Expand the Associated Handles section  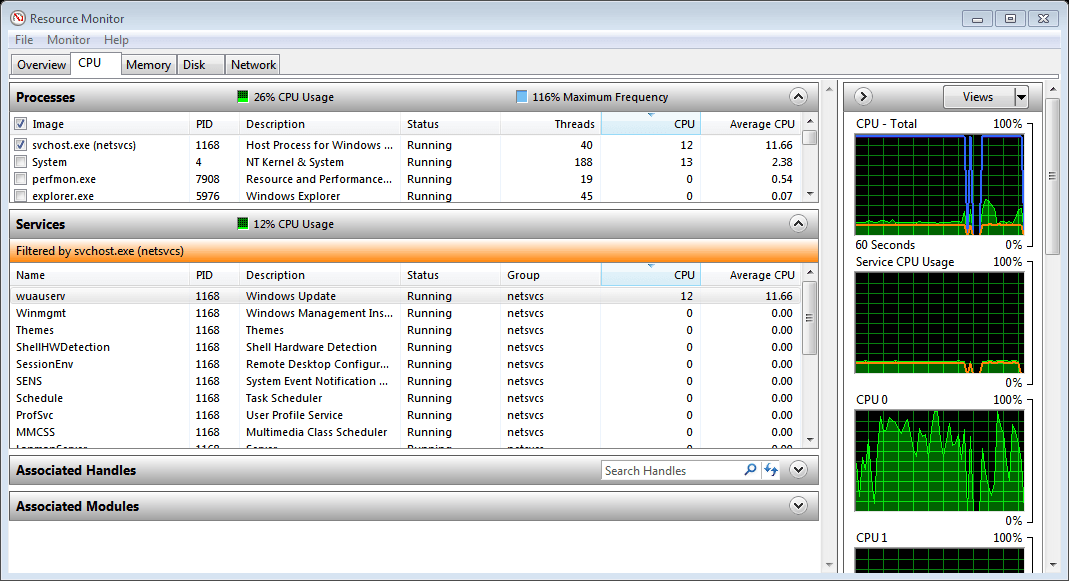(797, 470)
